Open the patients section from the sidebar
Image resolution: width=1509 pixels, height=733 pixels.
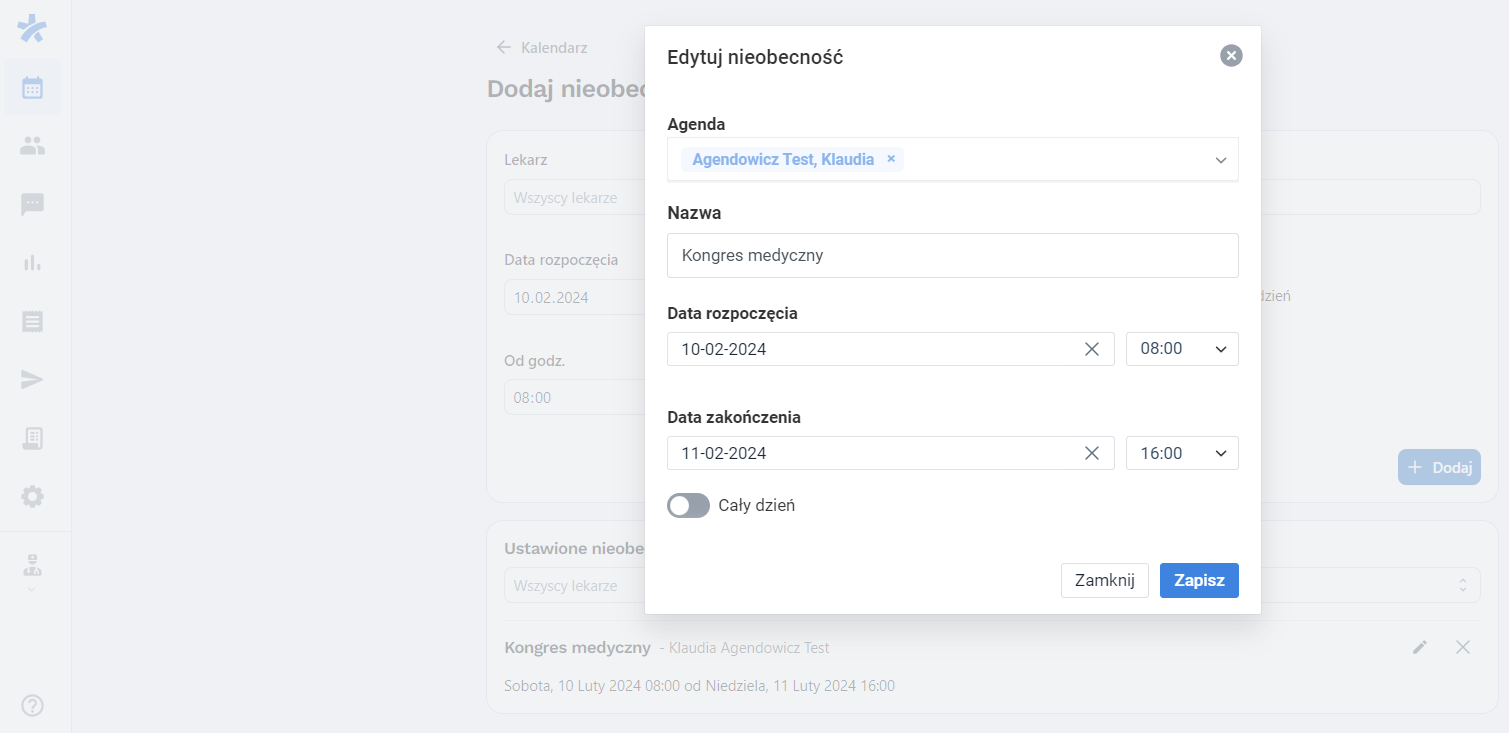pos(32,145)
